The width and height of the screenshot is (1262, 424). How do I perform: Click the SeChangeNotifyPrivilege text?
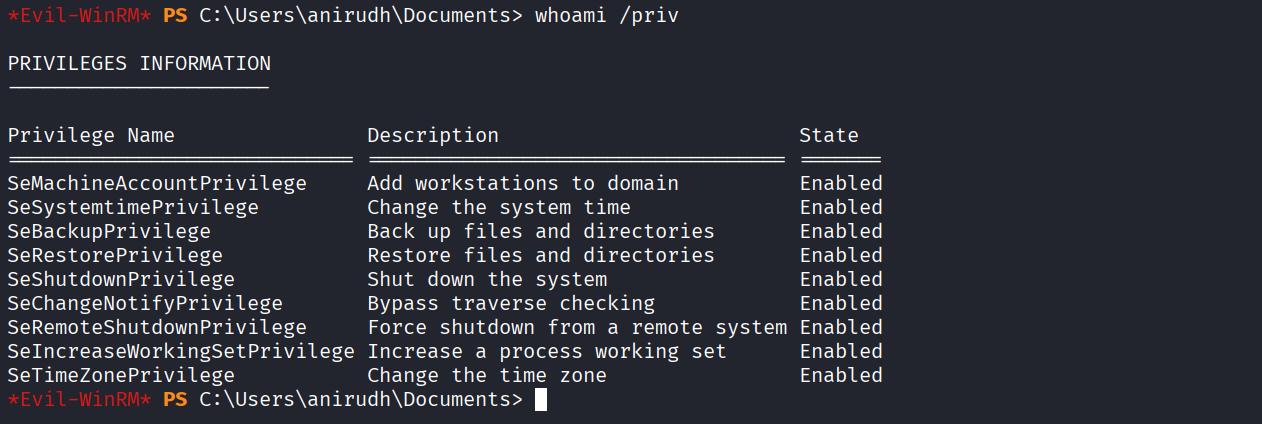pos(145,304)
